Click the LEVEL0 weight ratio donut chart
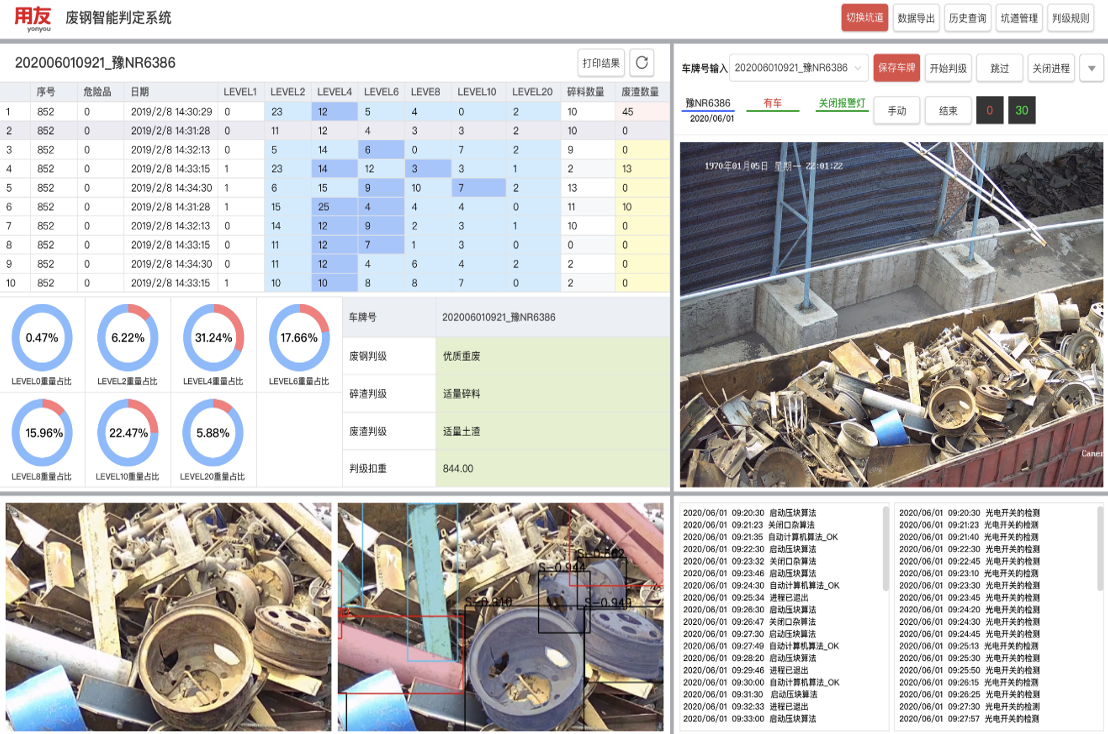This screenshot has width=1108, height=734. (42, 338)
